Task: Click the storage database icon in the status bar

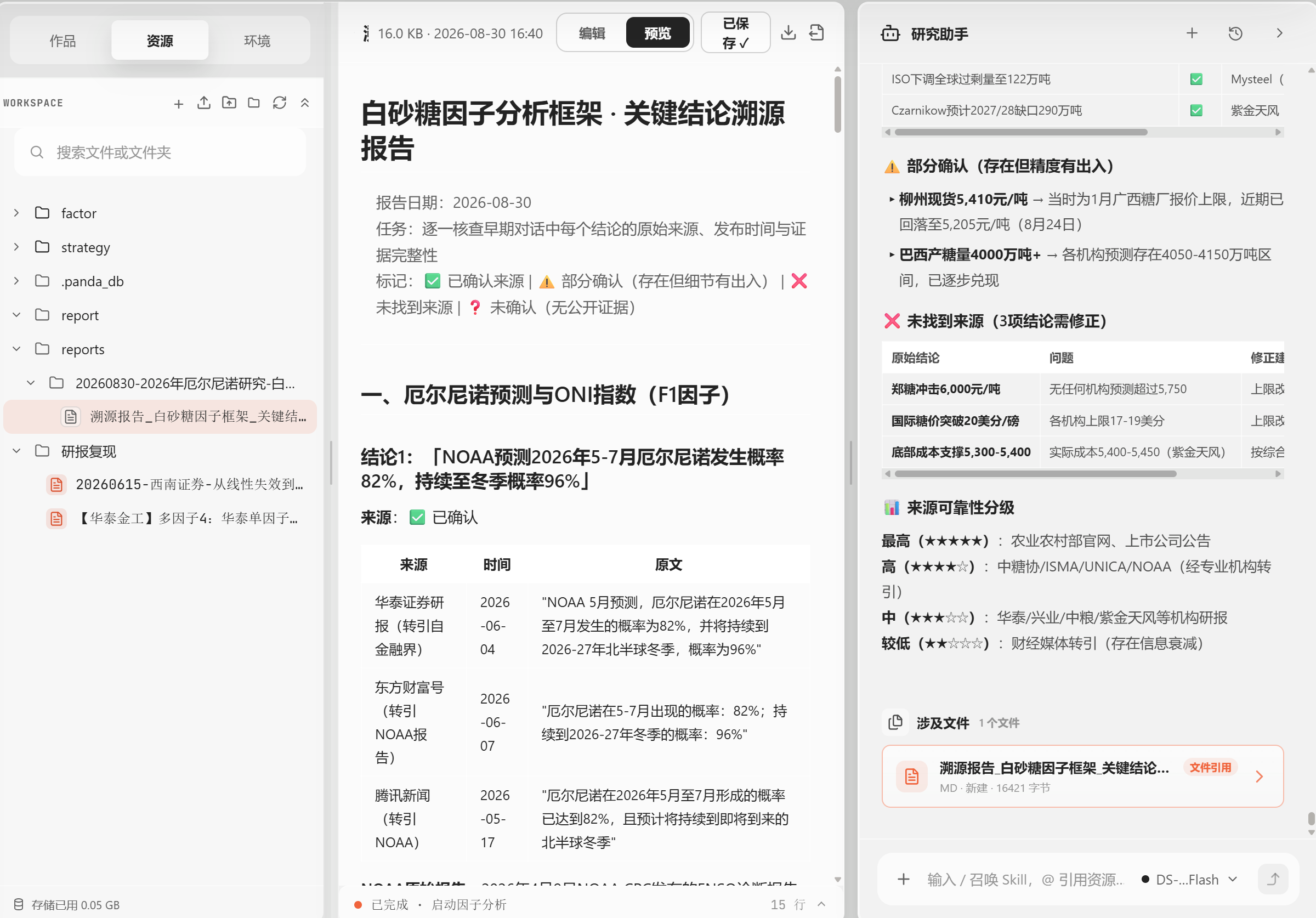Action: tap(19, 905)
